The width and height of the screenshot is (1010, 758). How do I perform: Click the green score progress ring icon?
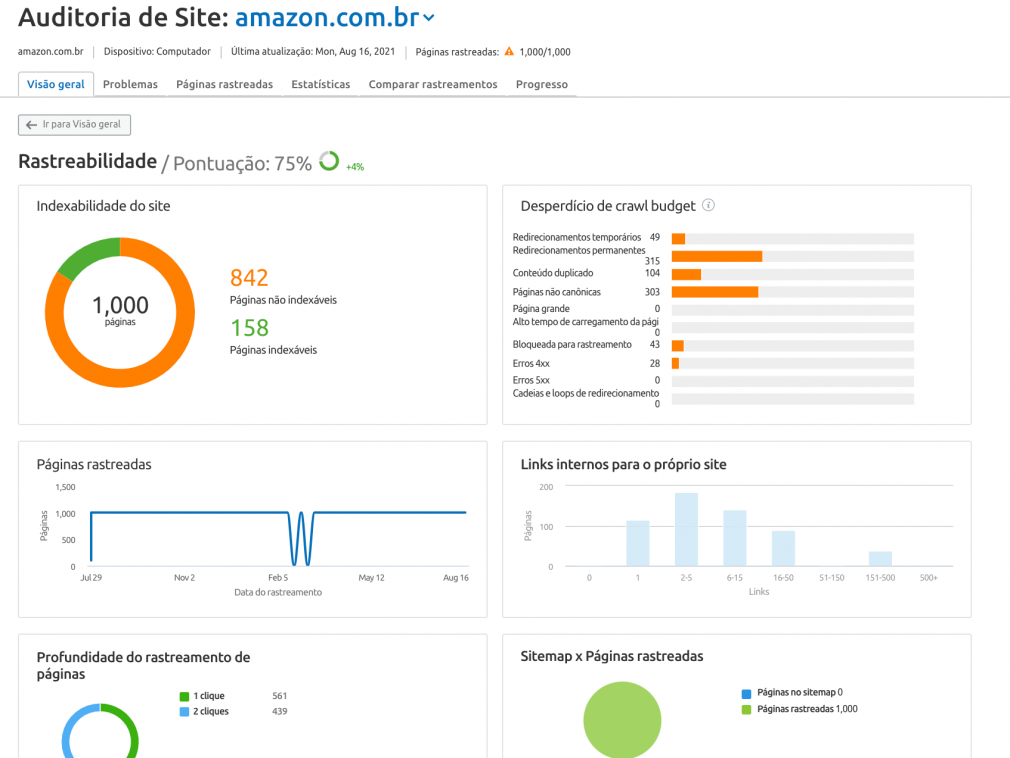click(x=329, y=161)
